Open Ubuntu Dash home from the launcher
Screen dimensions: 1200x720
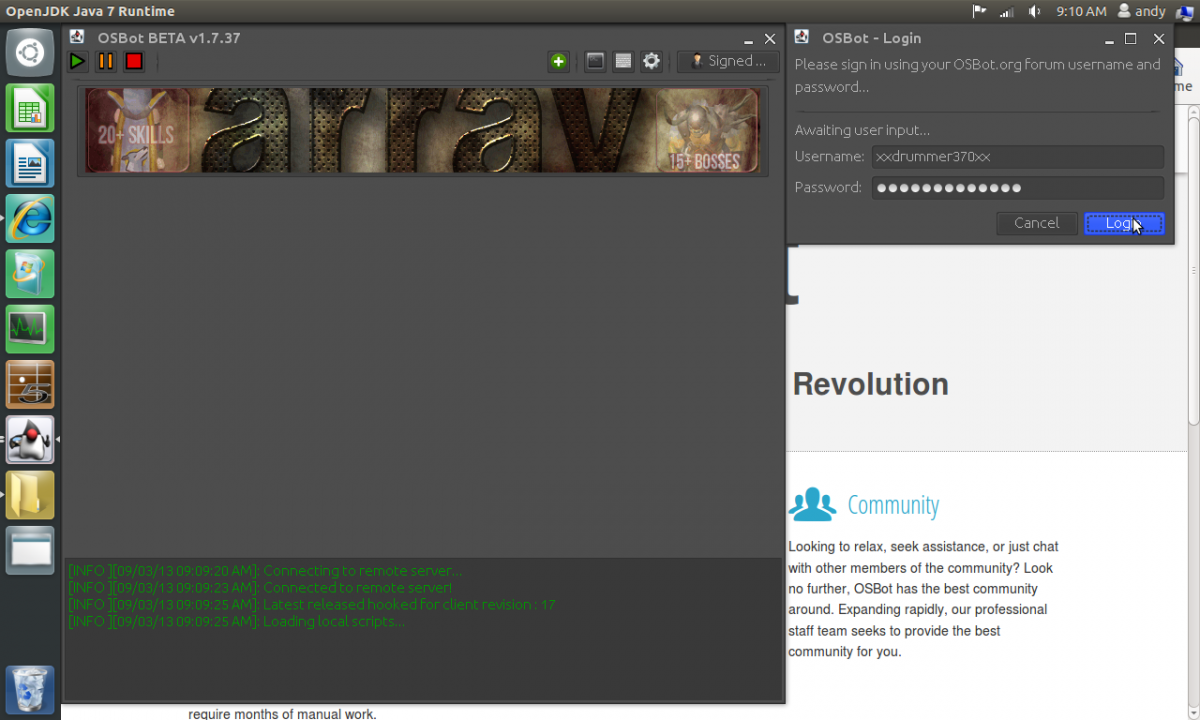30,53
